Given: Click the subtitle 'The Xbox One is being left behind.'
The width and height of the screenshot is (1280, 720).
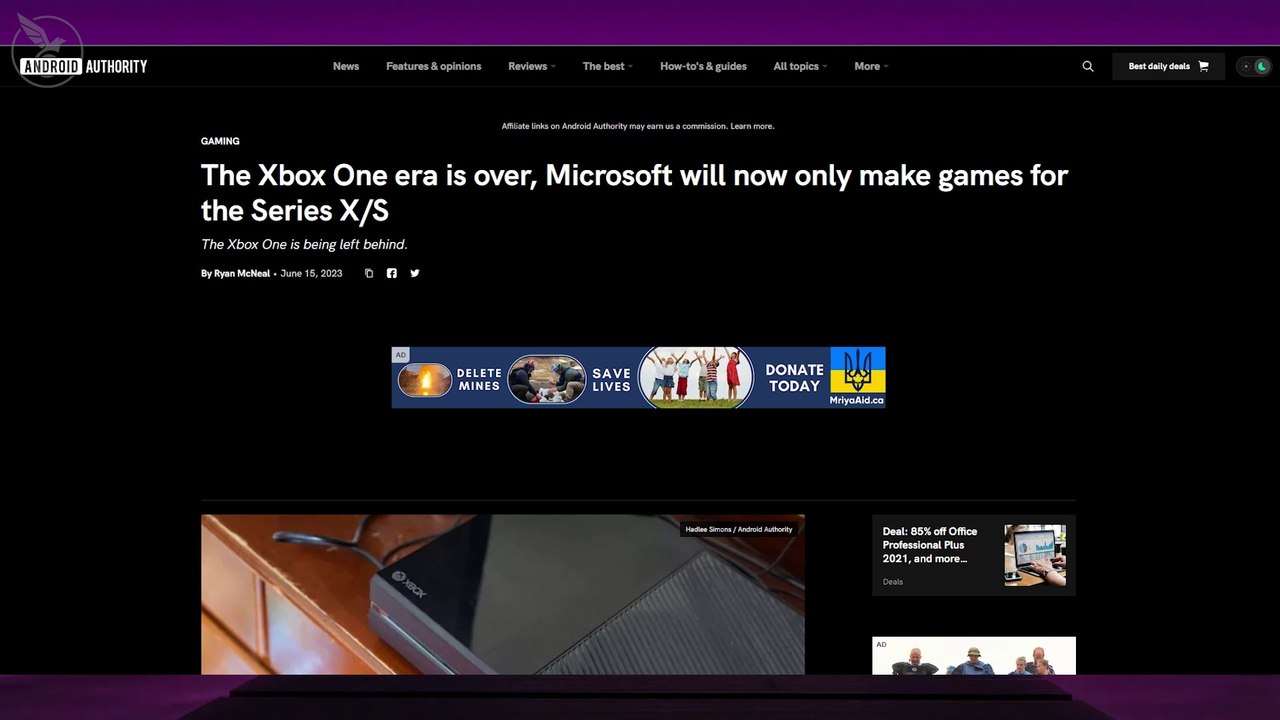Looking at the screenshot, I should pos(304,244).
